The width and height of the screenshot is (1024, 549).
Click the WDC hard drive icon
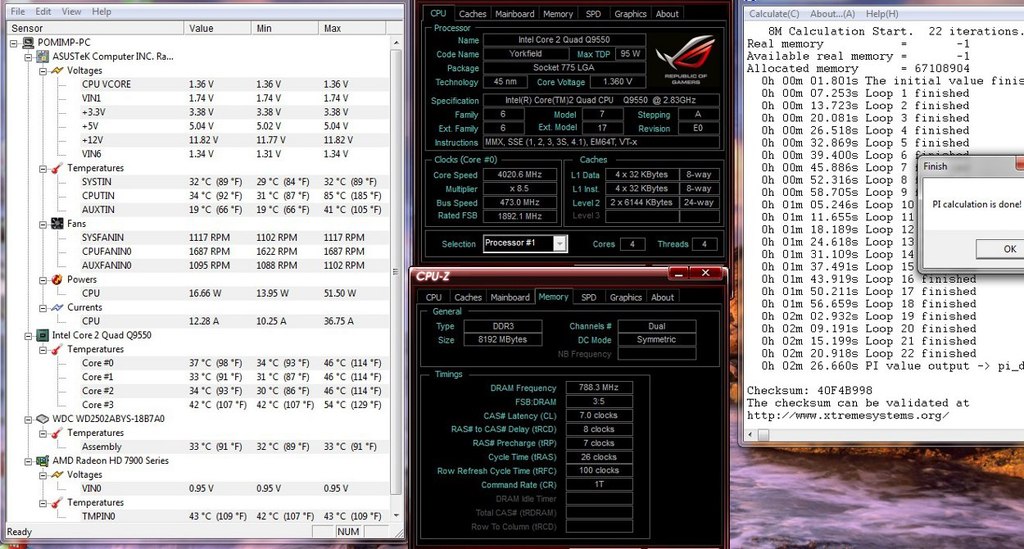tap(43, 419)
